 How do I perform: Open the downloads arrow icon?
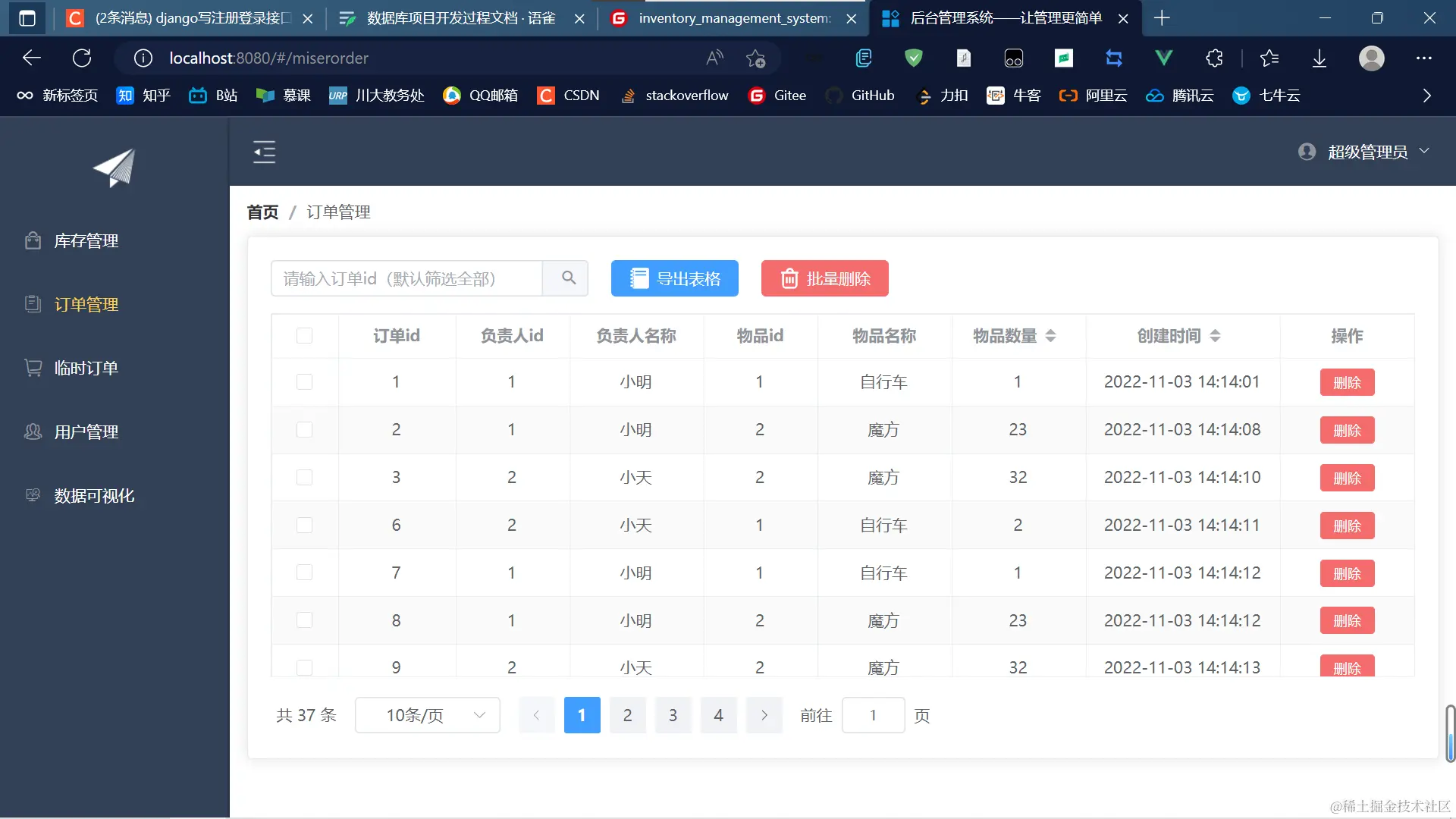pyautogui.click(x=1319, y=58)
